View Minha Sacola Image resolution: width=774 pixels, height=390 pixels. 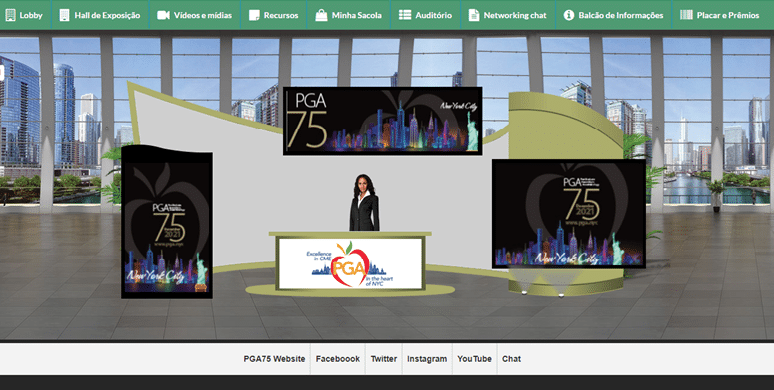click(x=348, y=15)
